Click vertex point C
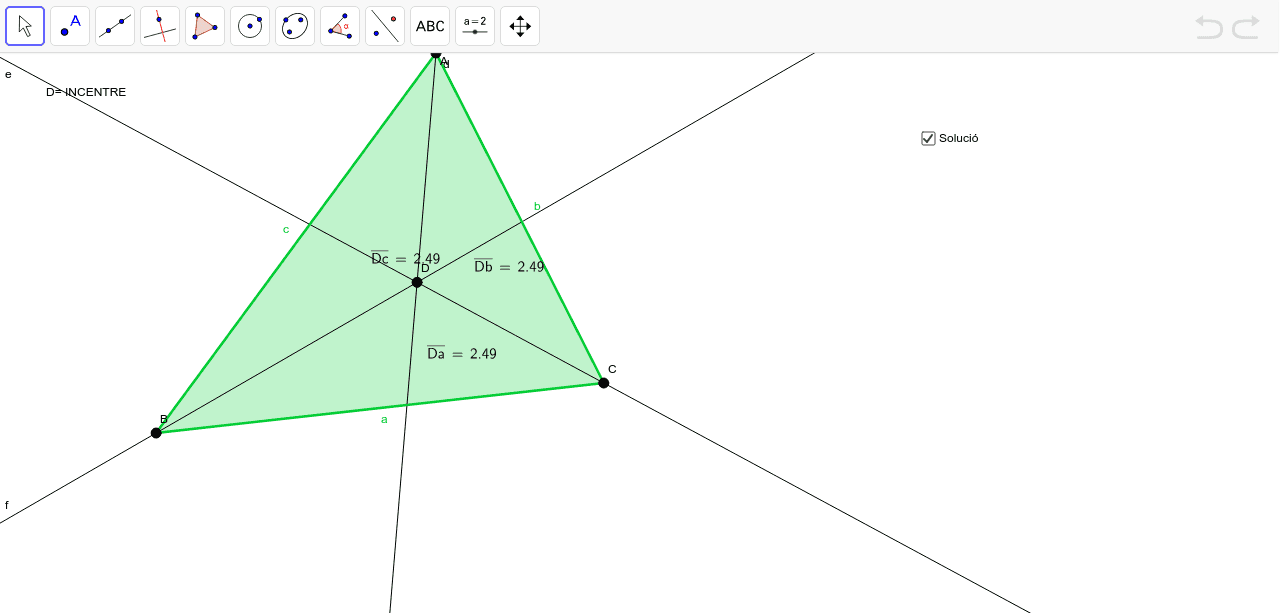This screenshot has width=1280, height=615. point(604,383)
